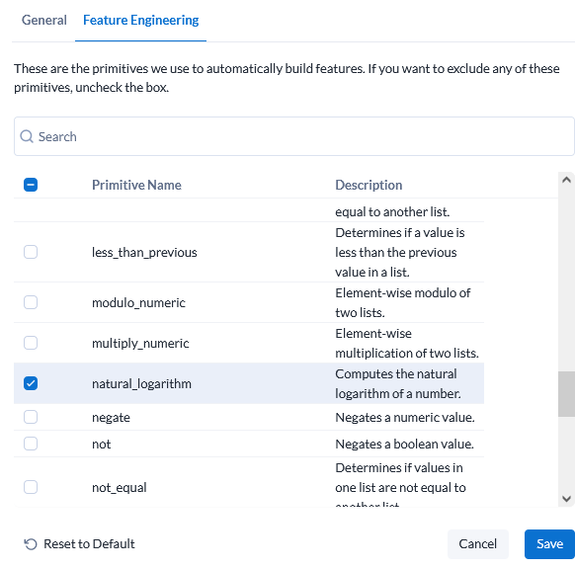Click the Cancel button

[x=478, y=544]
